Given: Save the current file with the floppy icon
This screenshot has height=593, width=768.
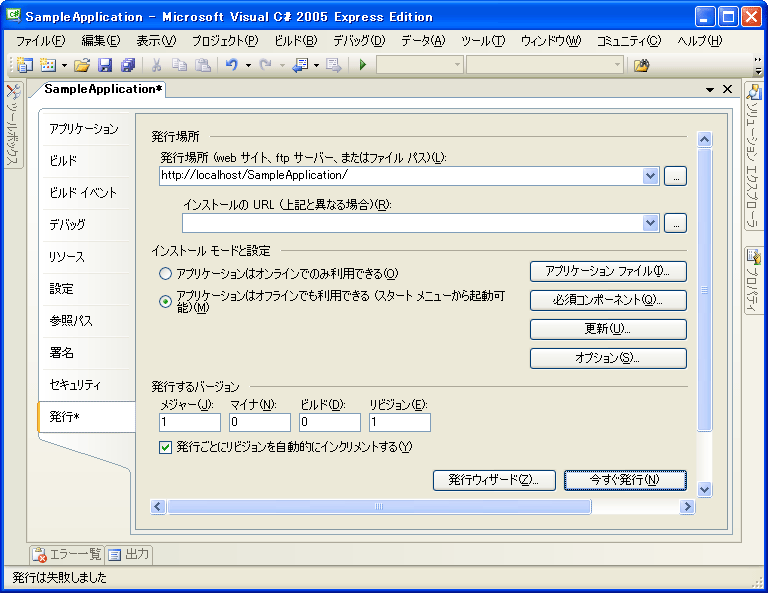Looking at the screenshot, I should click(105, 65).
